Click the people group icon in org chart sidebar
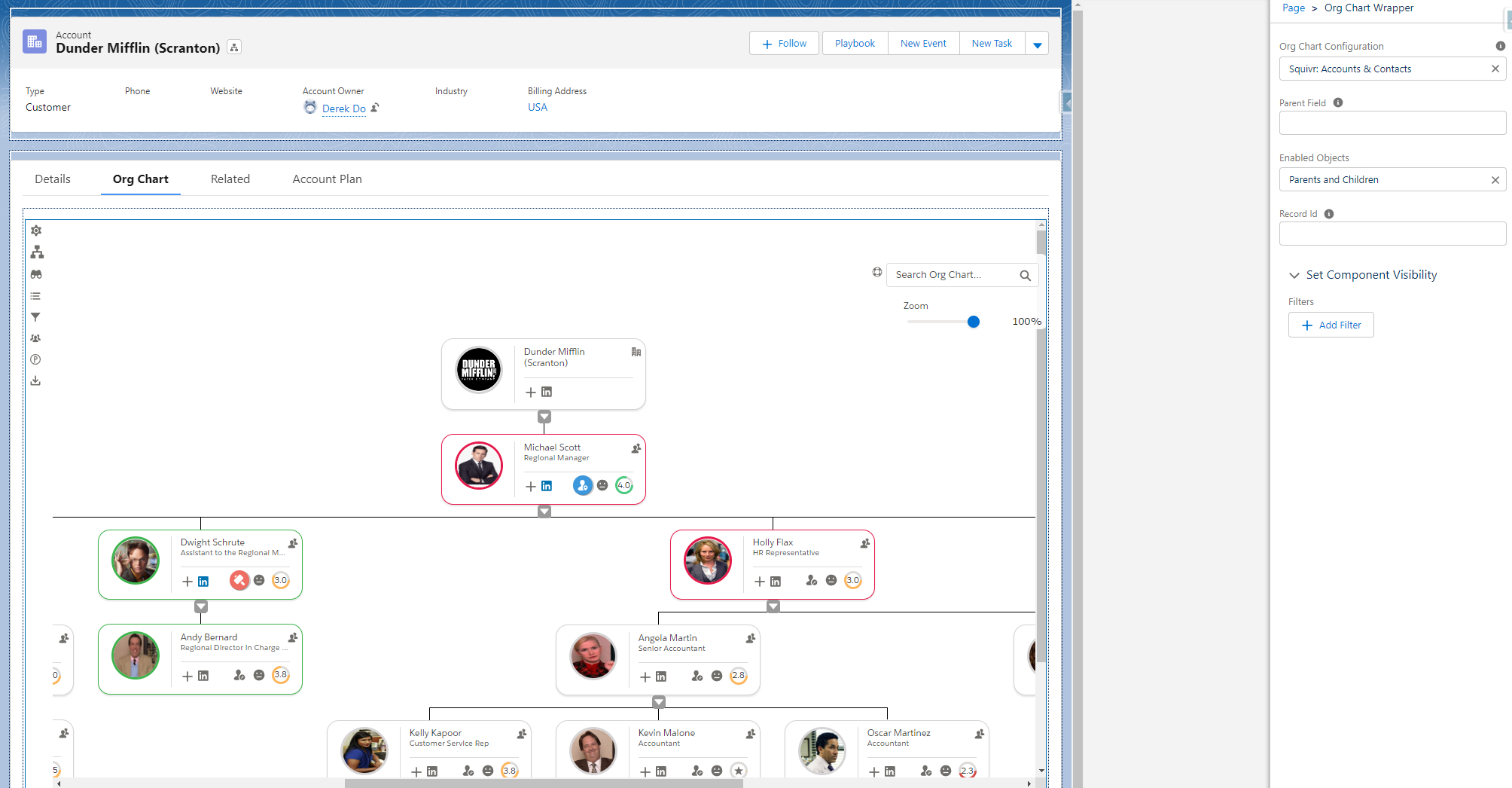This screenshot has height=788, width=1512. 35,338
